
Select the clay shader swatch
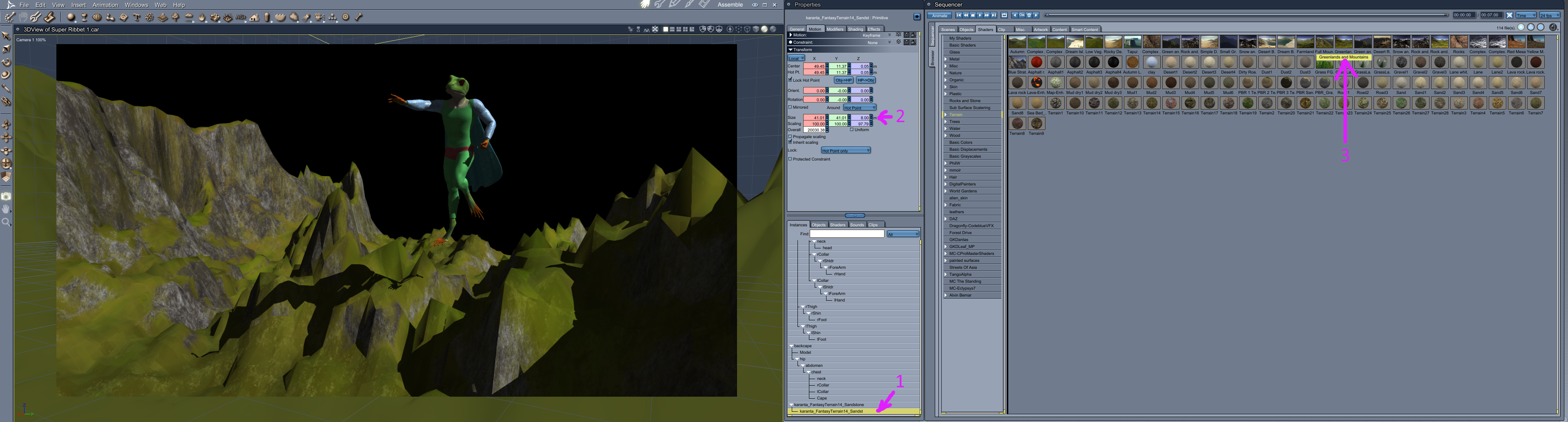1152,62
